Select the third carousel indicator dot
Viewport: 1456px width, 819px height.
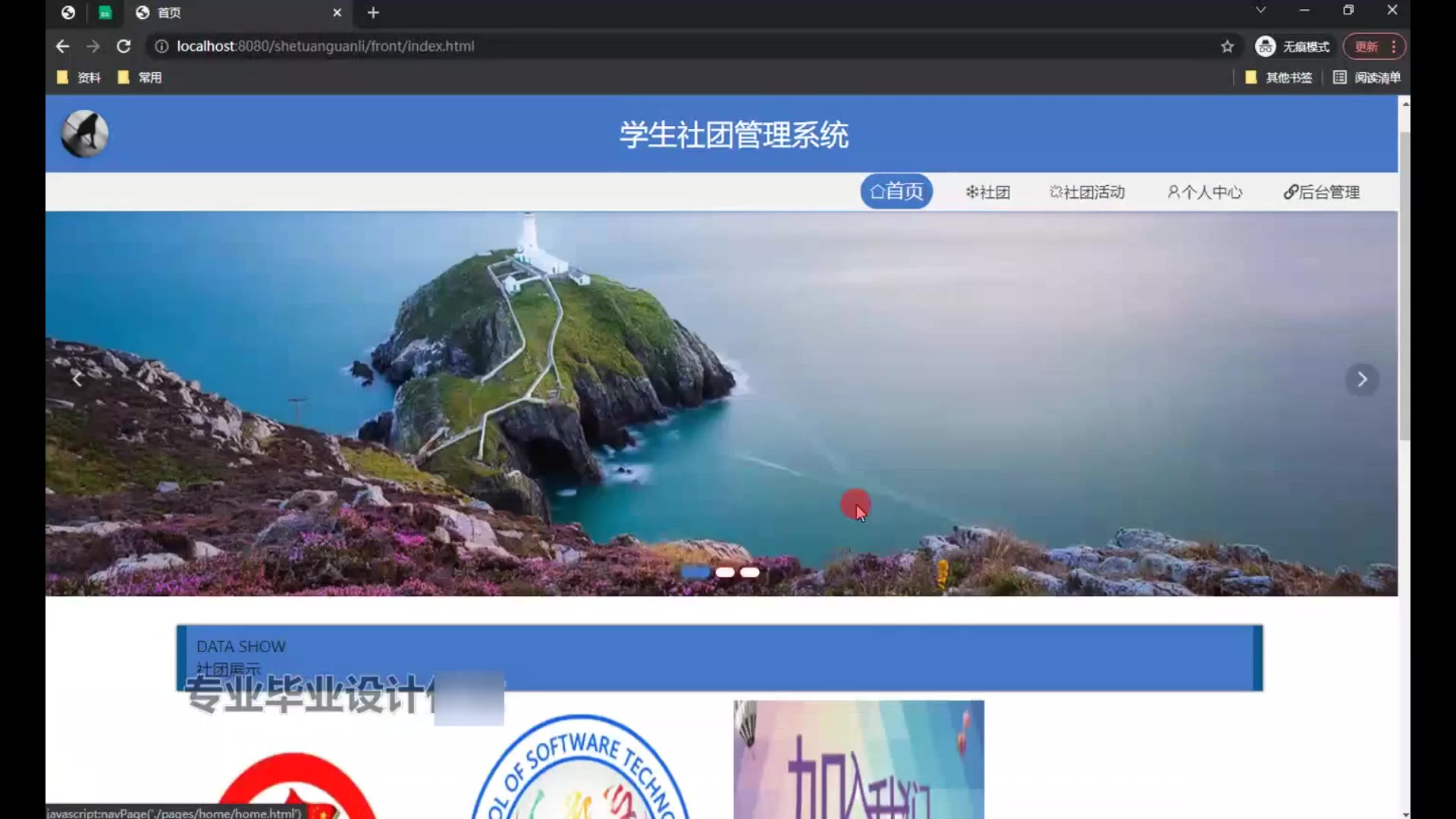[750, 573]
